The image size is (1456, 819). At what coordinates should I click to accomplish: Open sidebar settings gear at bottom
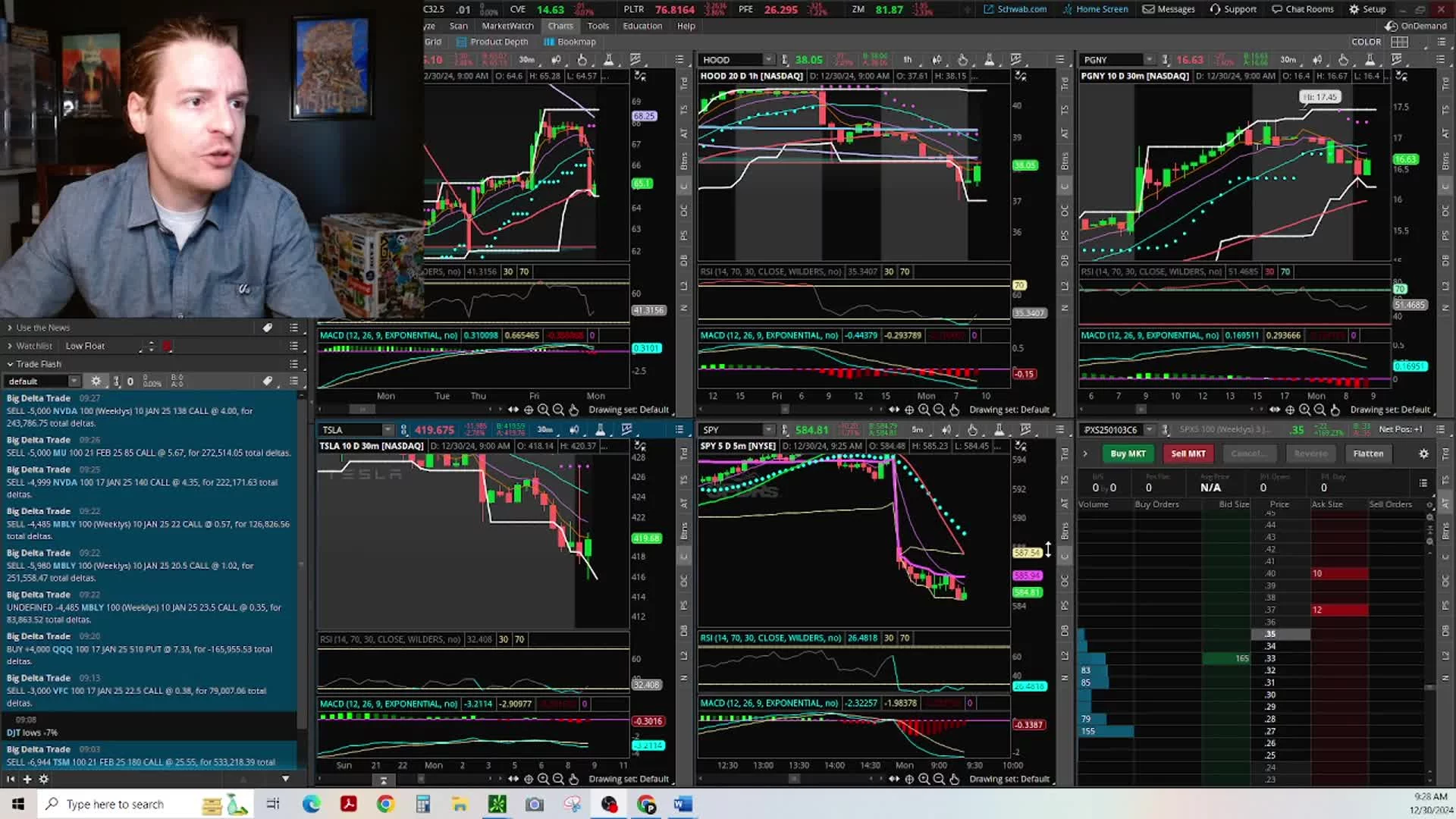(43, 779)
